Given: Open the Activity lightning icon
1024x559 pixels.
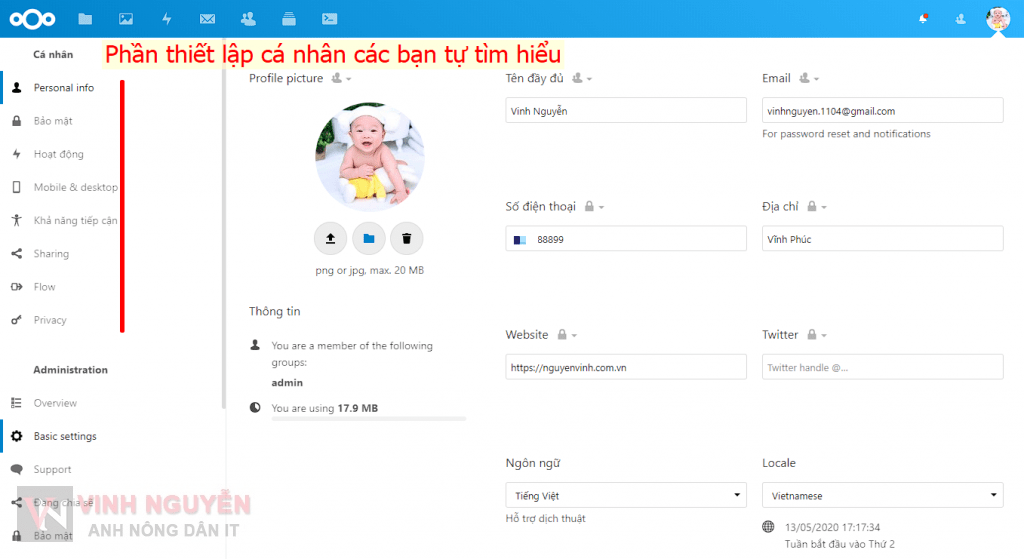Looking at the screenshot, I should click(167, 18).
